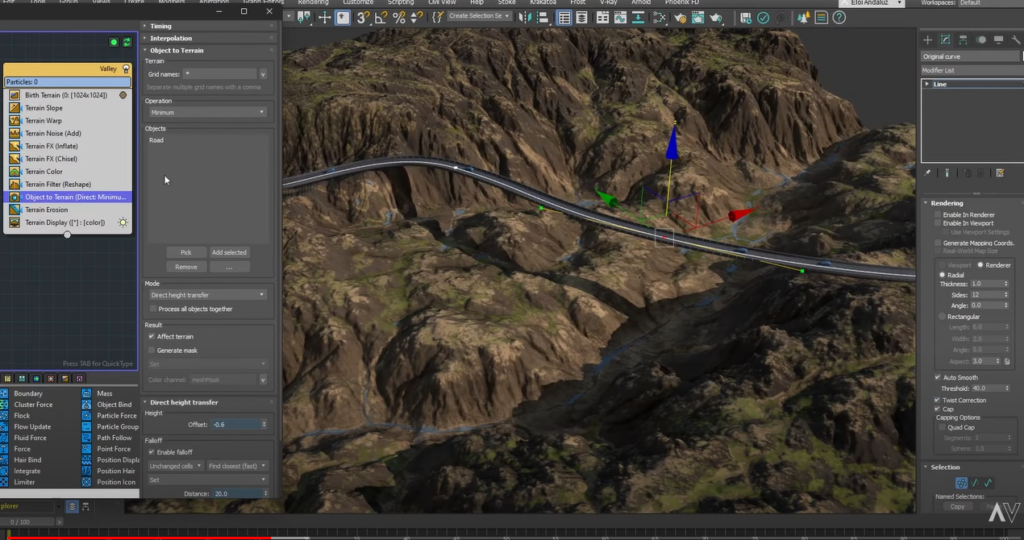
Task: Click the green power icon above Valley event
Action: [x=114, y=42]
